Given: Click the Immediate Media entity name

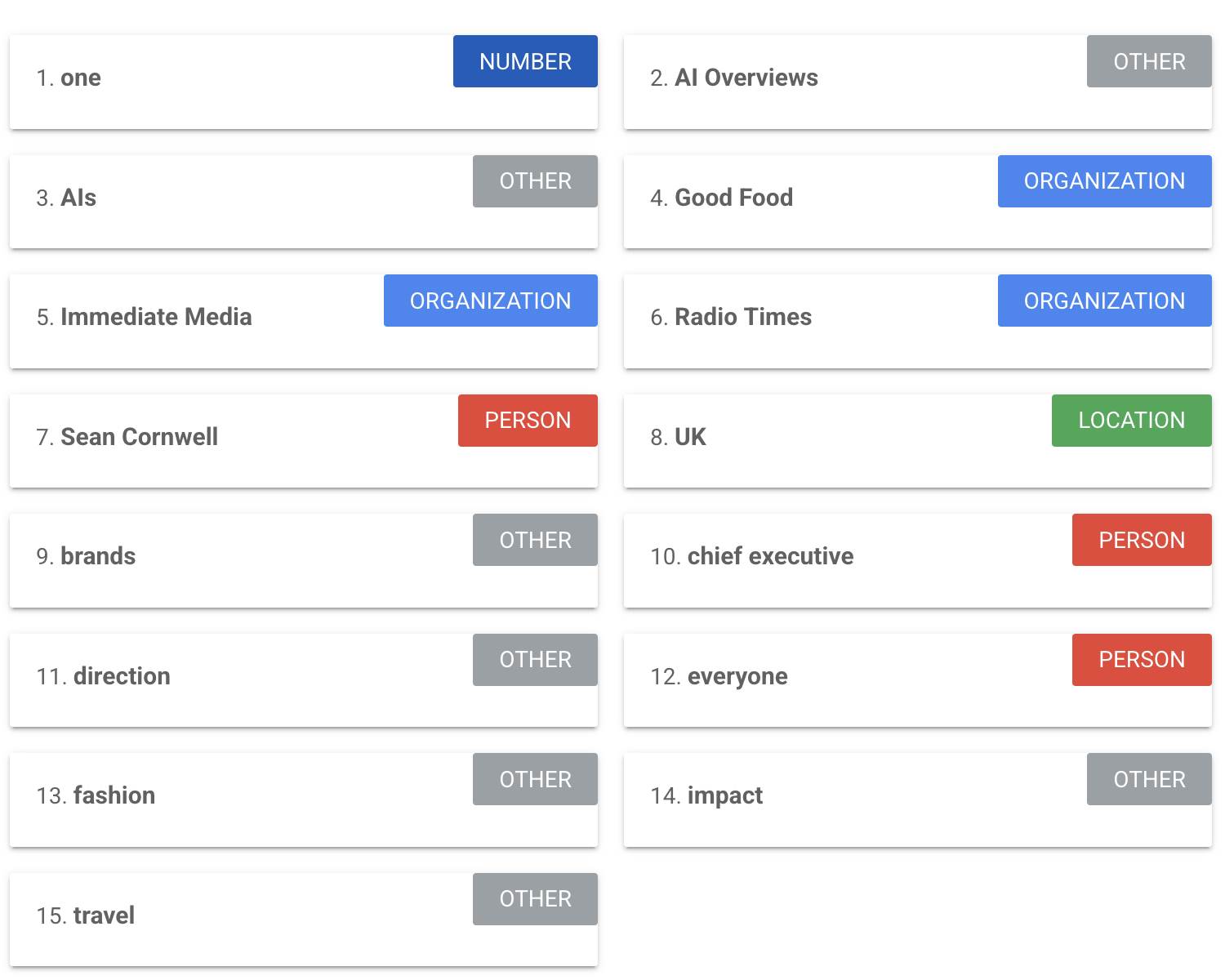Looking at the screenshot, I should tap(156, 317).
